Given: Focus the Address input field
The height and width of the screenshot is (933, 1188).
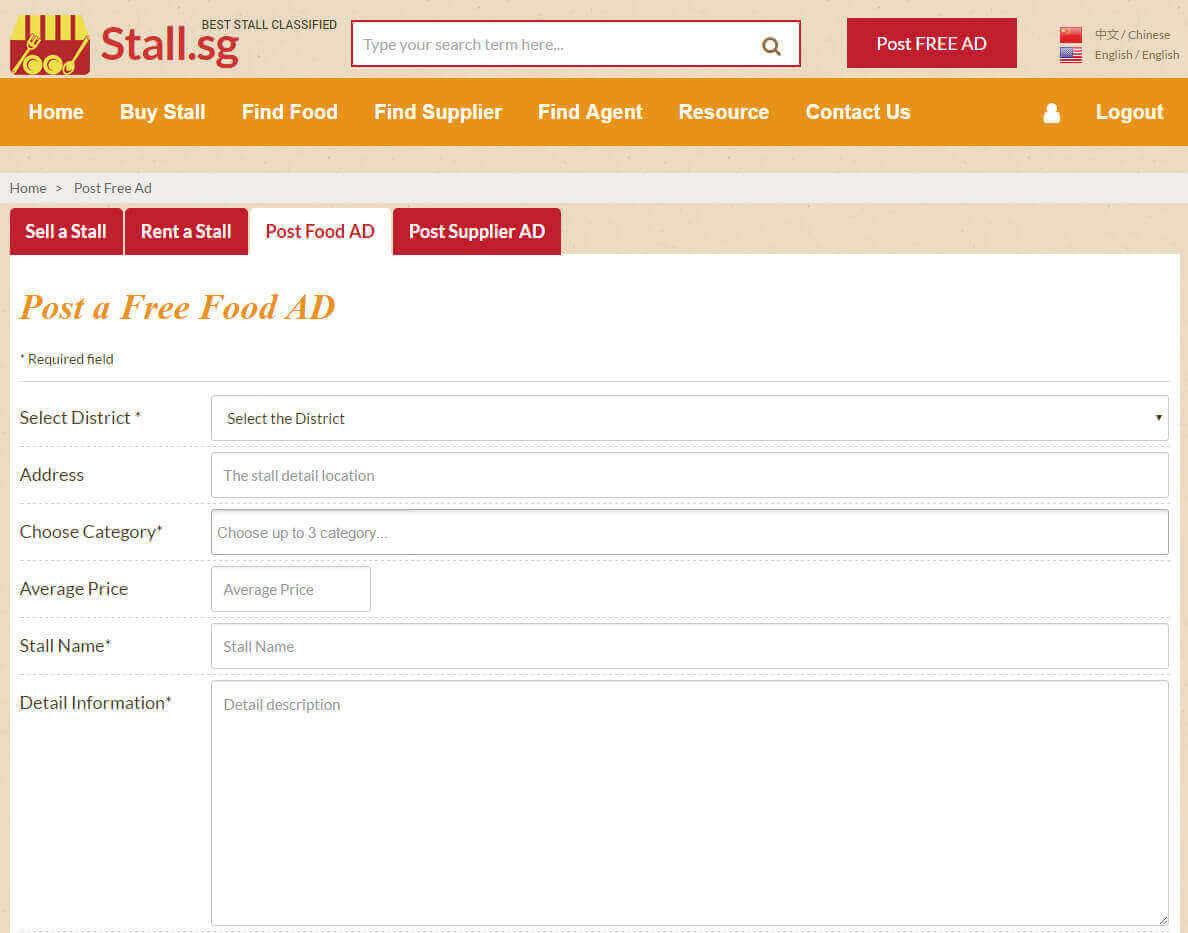Looking at the screenshot, I should coord(689,475).
